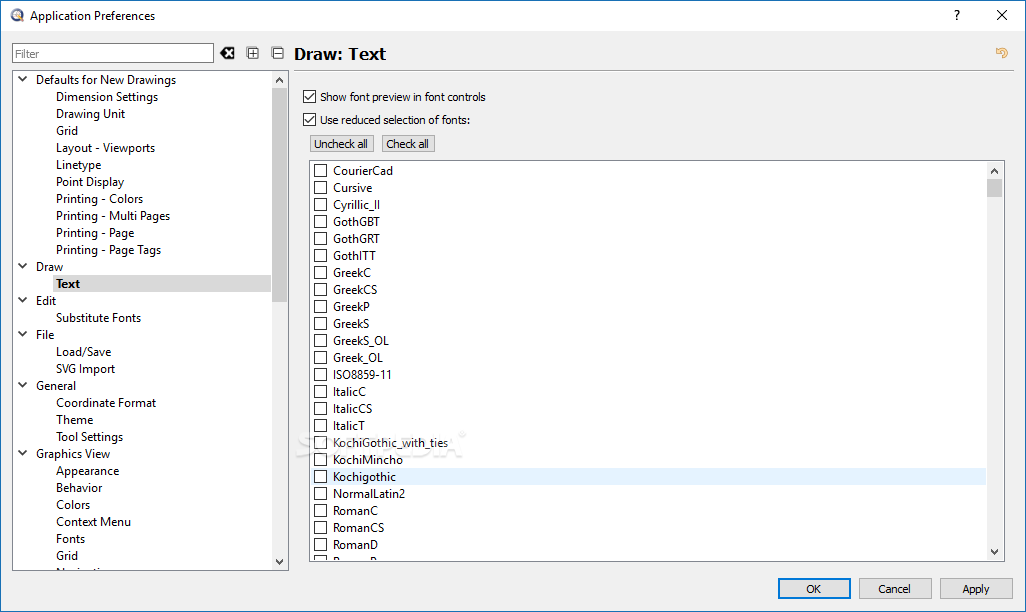The width and height of the screenshot is (1026, 612).
Task: Collapse the Defaults for New Drawings group
Action: coord(22,80)
